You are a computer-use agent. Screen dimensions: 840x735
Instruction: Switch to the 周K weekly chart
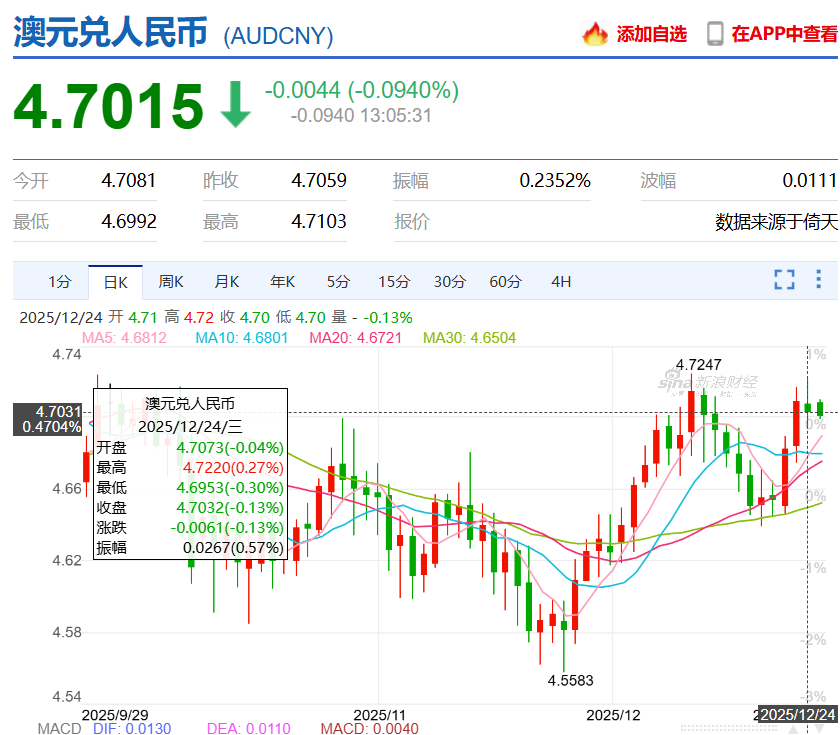(x=171, y=282)
